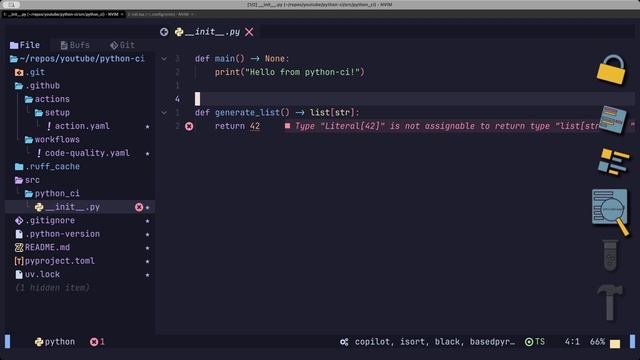Click the def main signature line
The height and width of the screenshot is (360, 640).
(x=242, y=58)
